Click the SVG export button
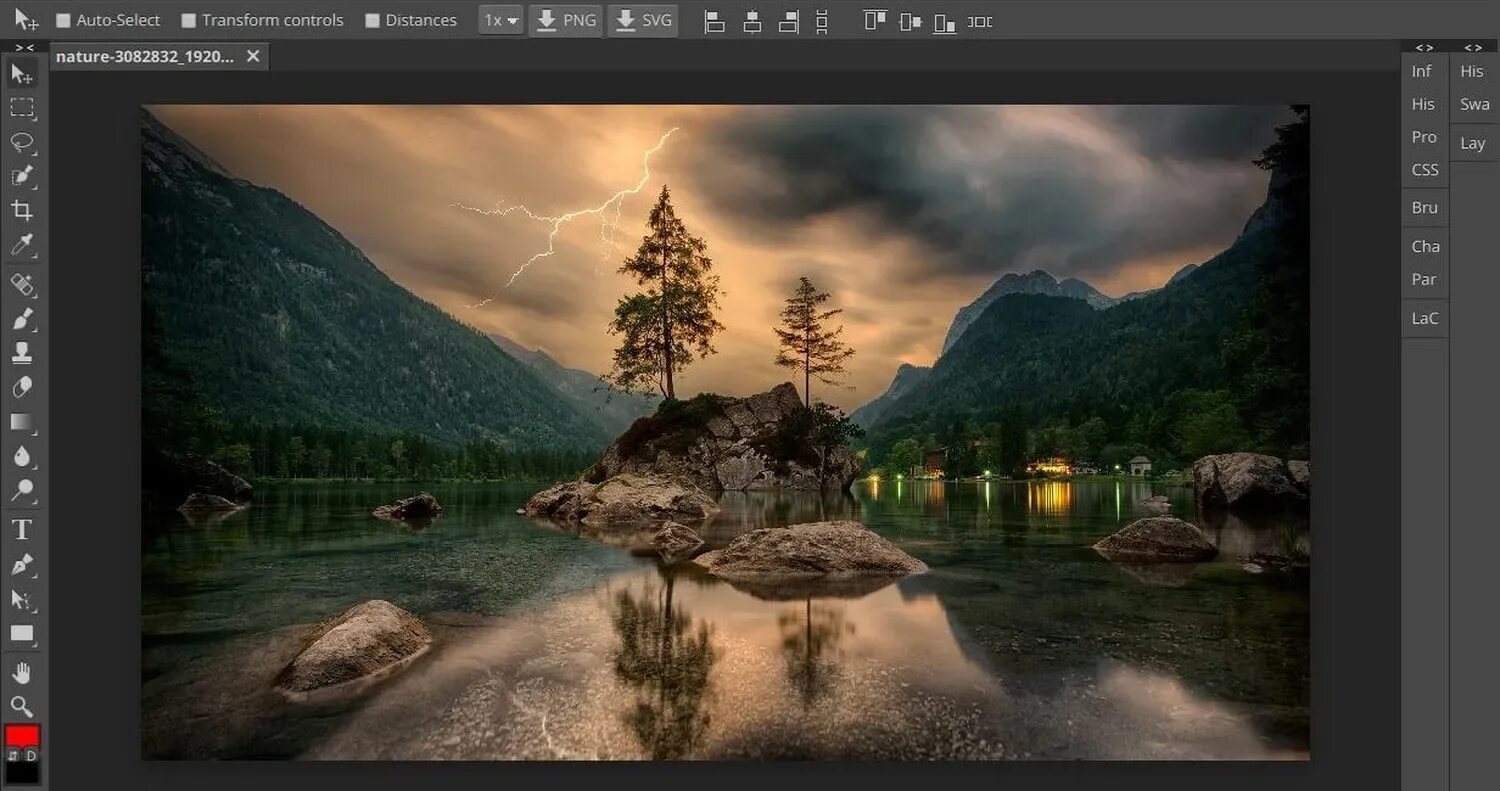Screen dimensions: 1500x791 pyautogui.click(x=642, y=19)
